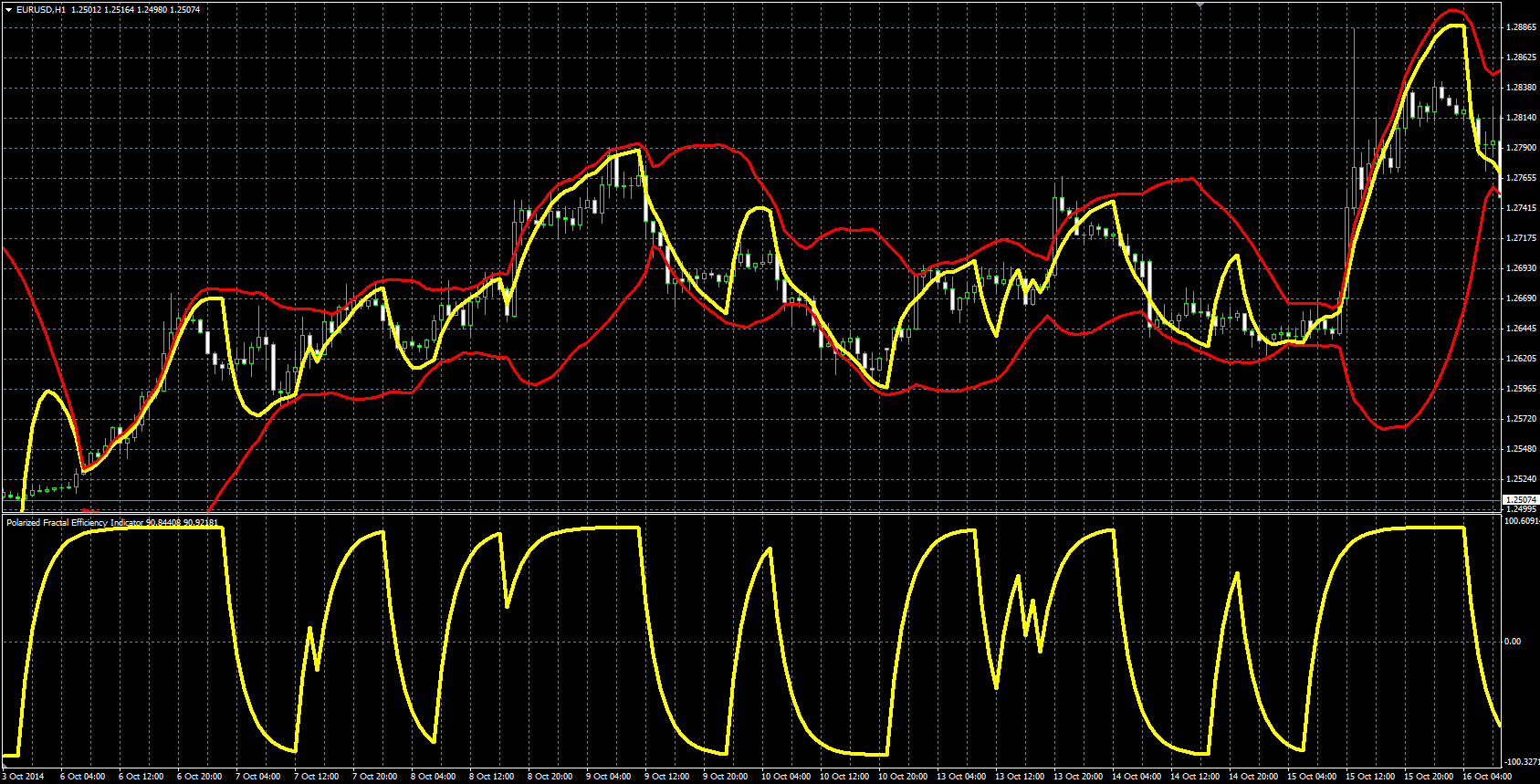Click the 9 Oct 12:00 time label
Viewport: 1540px width, 784px height.
pos(666,777)
